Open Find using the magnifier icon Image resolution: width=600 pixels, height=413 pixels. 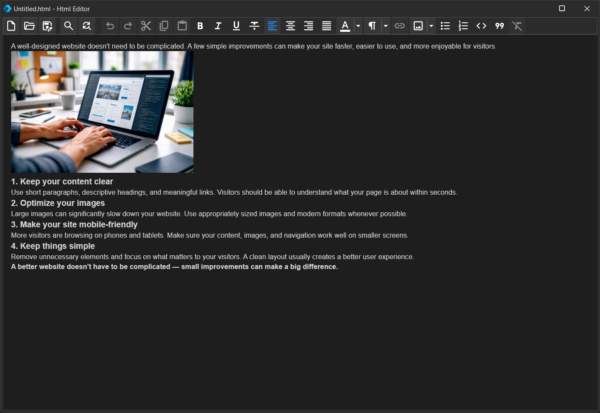pyautogui.click(x=68, y=26)
